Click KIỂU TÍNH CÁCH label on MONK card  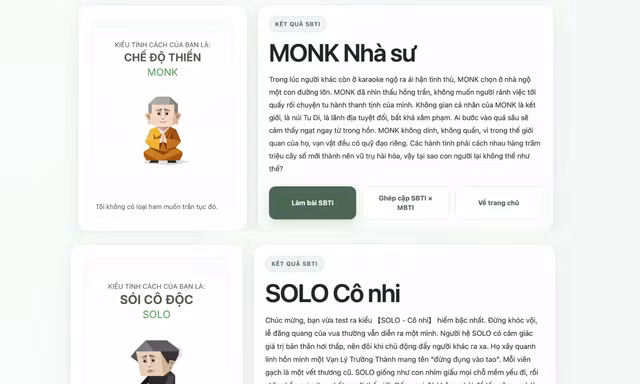pos(162,44)
